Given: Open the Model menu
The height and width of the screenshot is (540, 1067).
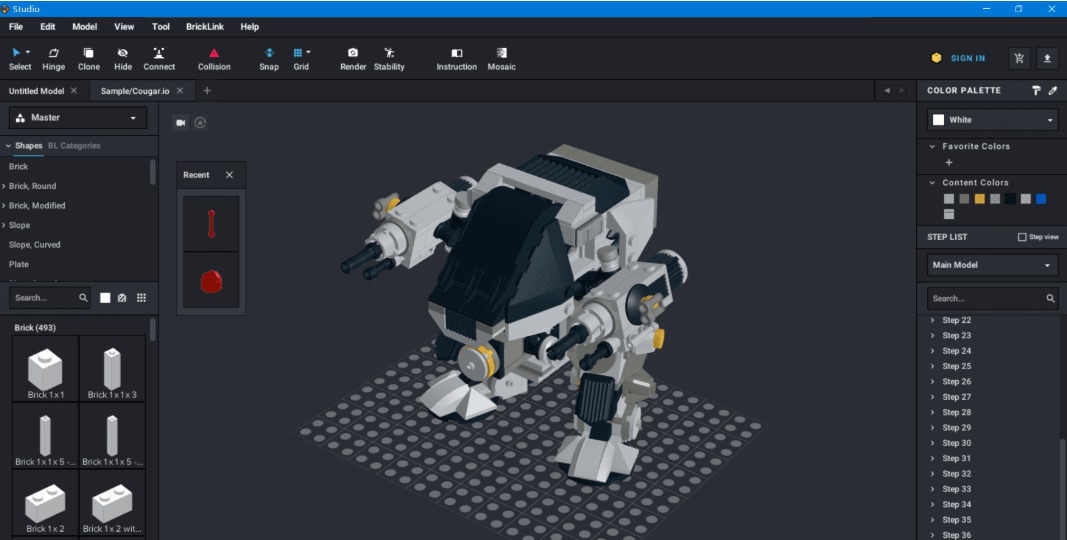Looking at the screenshot, I should (84, 27).
